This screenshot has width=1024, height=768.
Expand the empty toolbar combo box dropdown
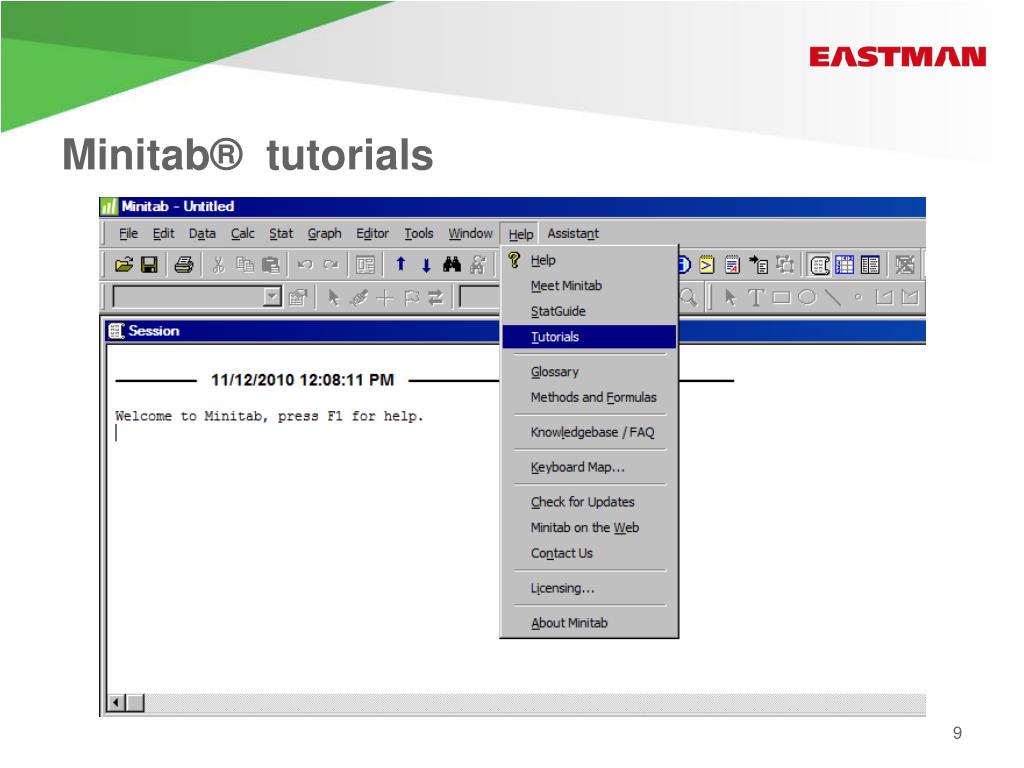tap(272, 297)
